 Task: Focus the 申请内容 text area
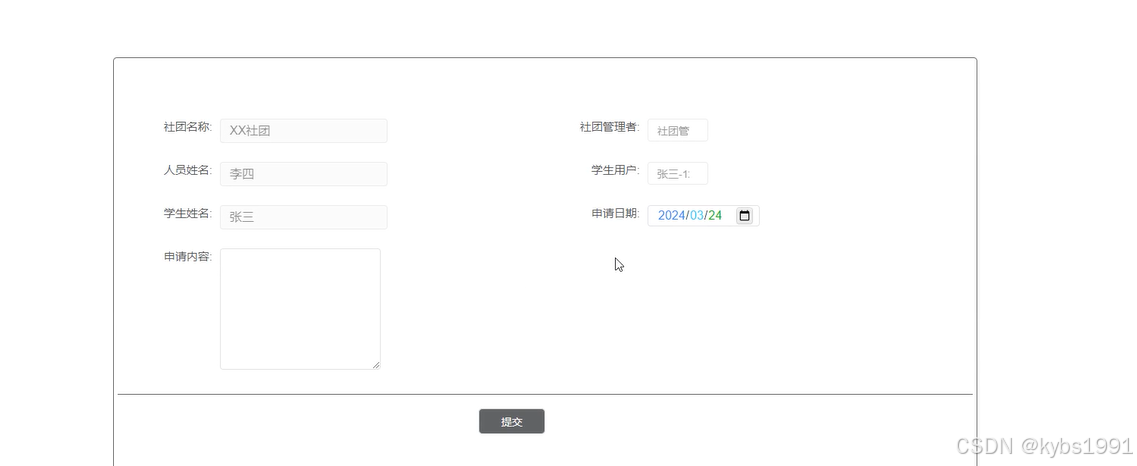tap(300, 309)
